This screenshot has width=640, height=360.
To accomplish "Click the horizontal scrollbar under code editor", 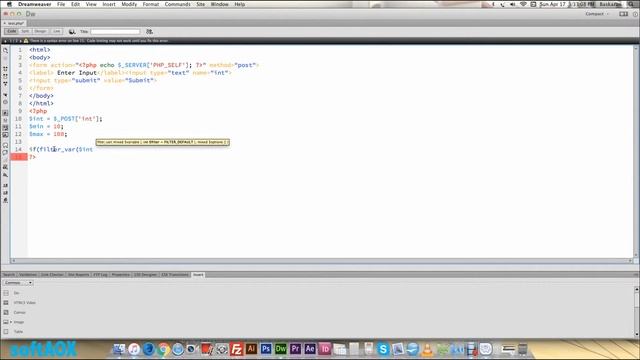I will [x=322, y=260].
